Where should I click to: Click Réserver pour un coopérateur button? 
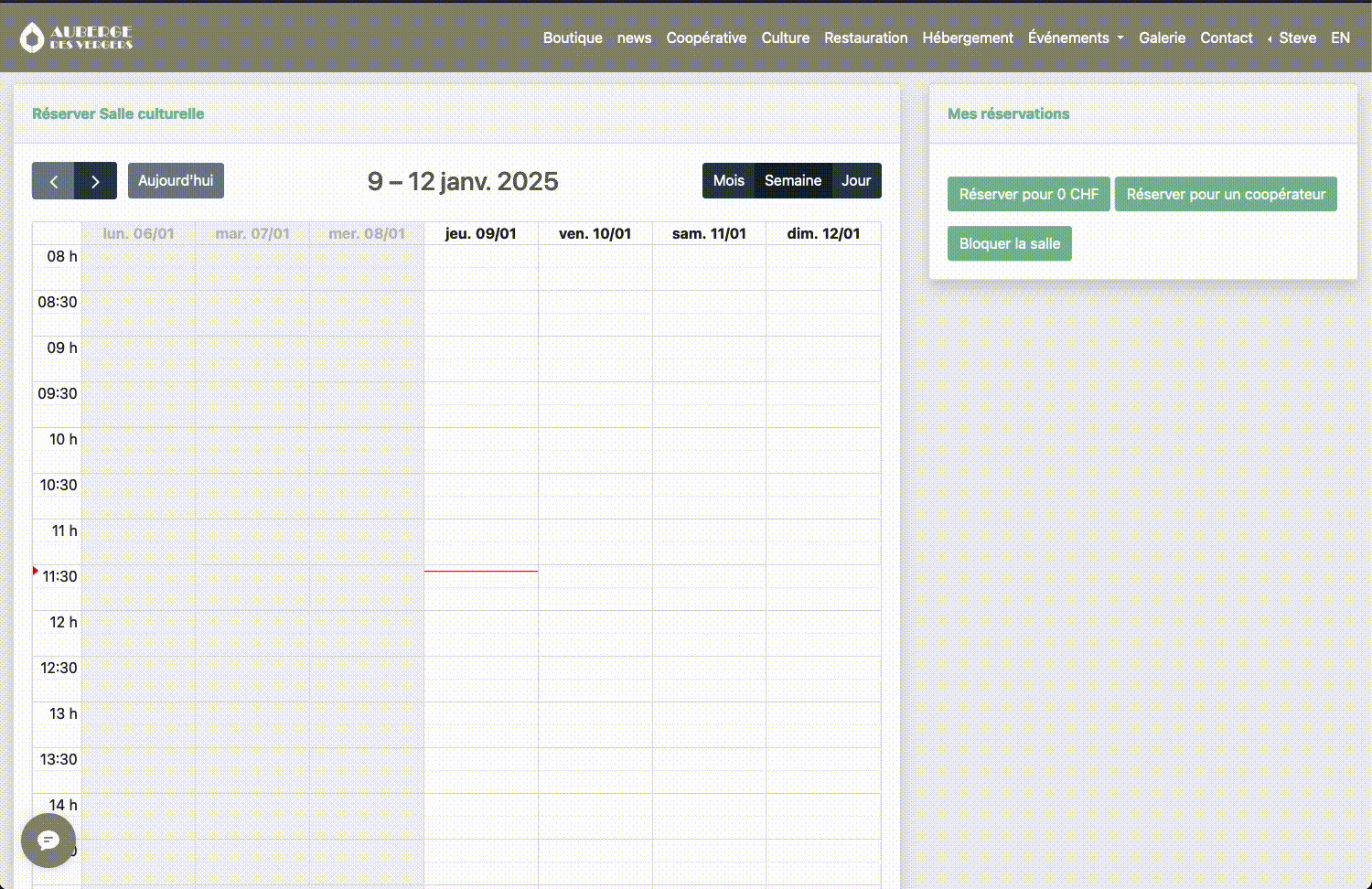click(x=1226, y=194)
